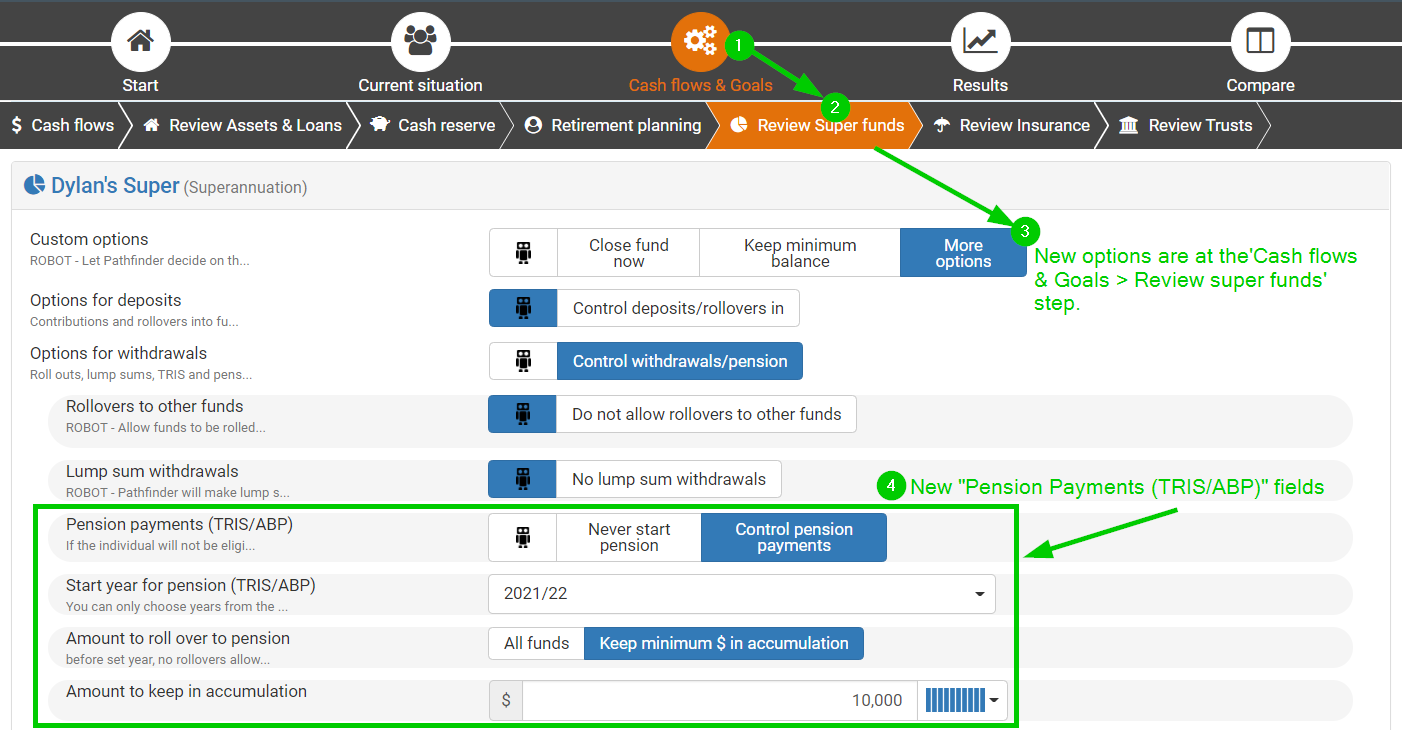1402x730 pixels.
Task: Click the Amount to keep in accumulation field
Action: [718, 700]
